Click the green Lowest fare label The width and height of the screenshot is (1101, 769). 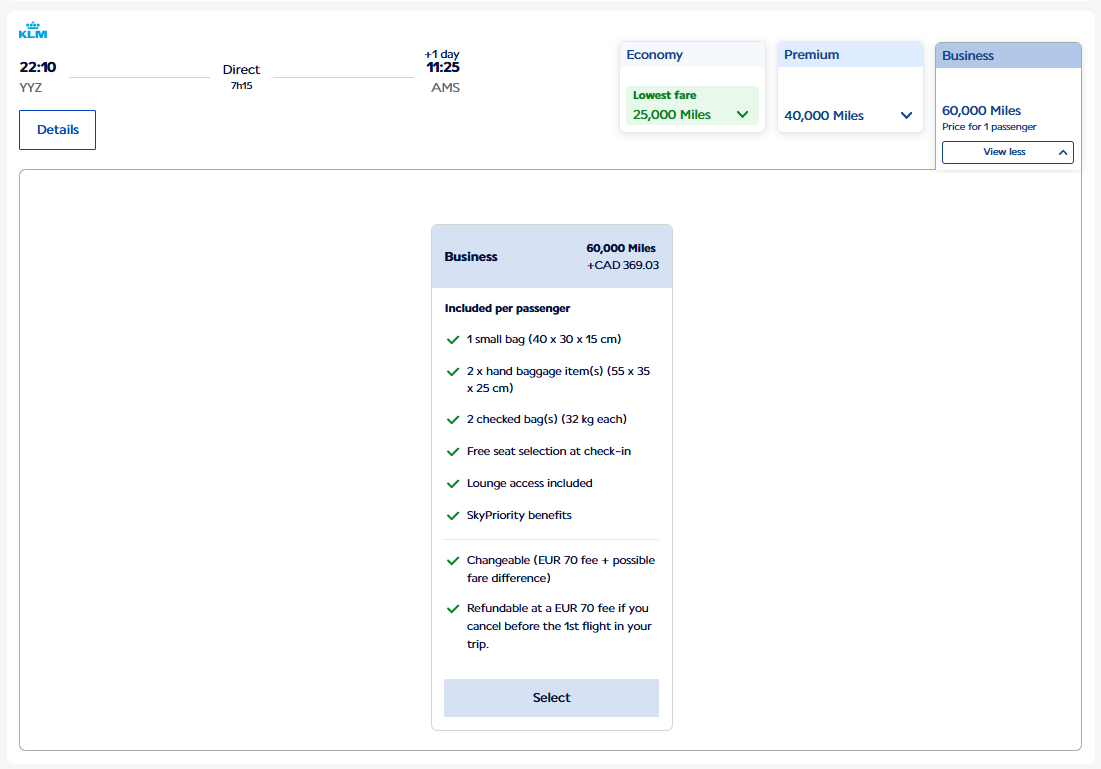click(665, 95)
